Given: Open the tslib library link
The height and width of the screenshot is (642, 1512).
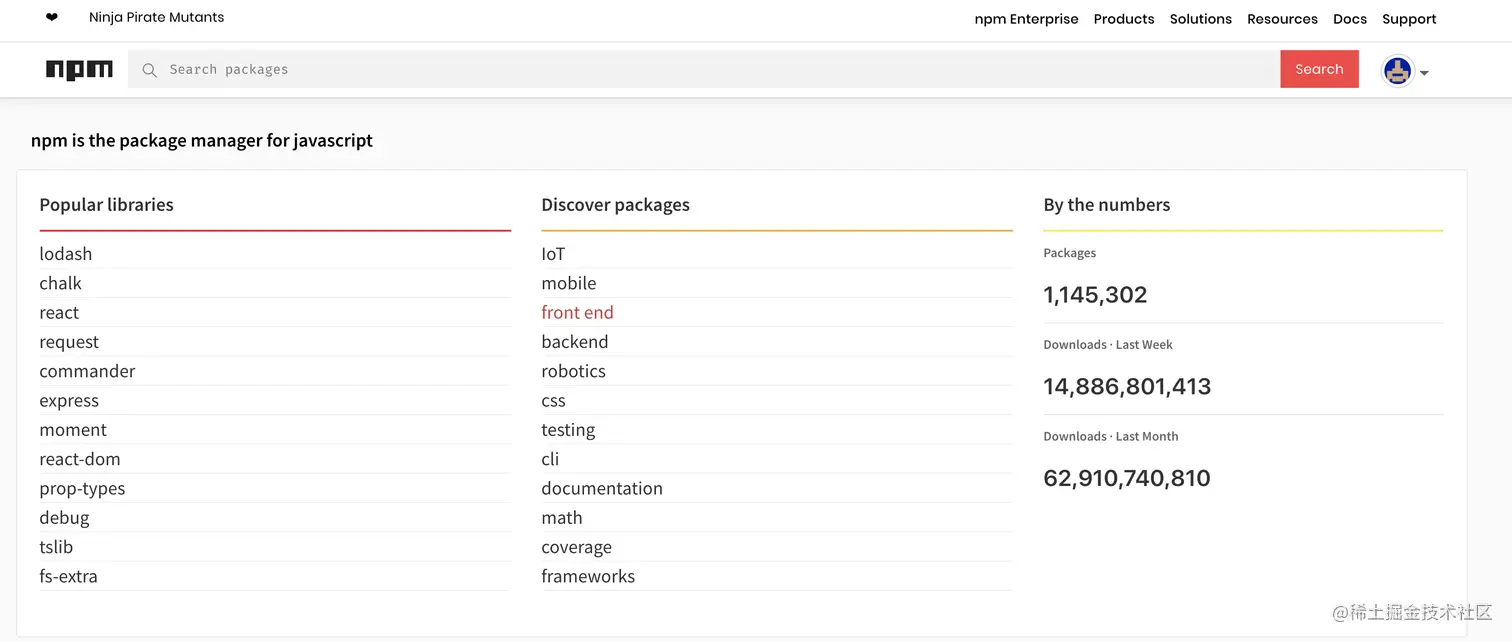Looking at the screenshot, I should coord(56,547).
